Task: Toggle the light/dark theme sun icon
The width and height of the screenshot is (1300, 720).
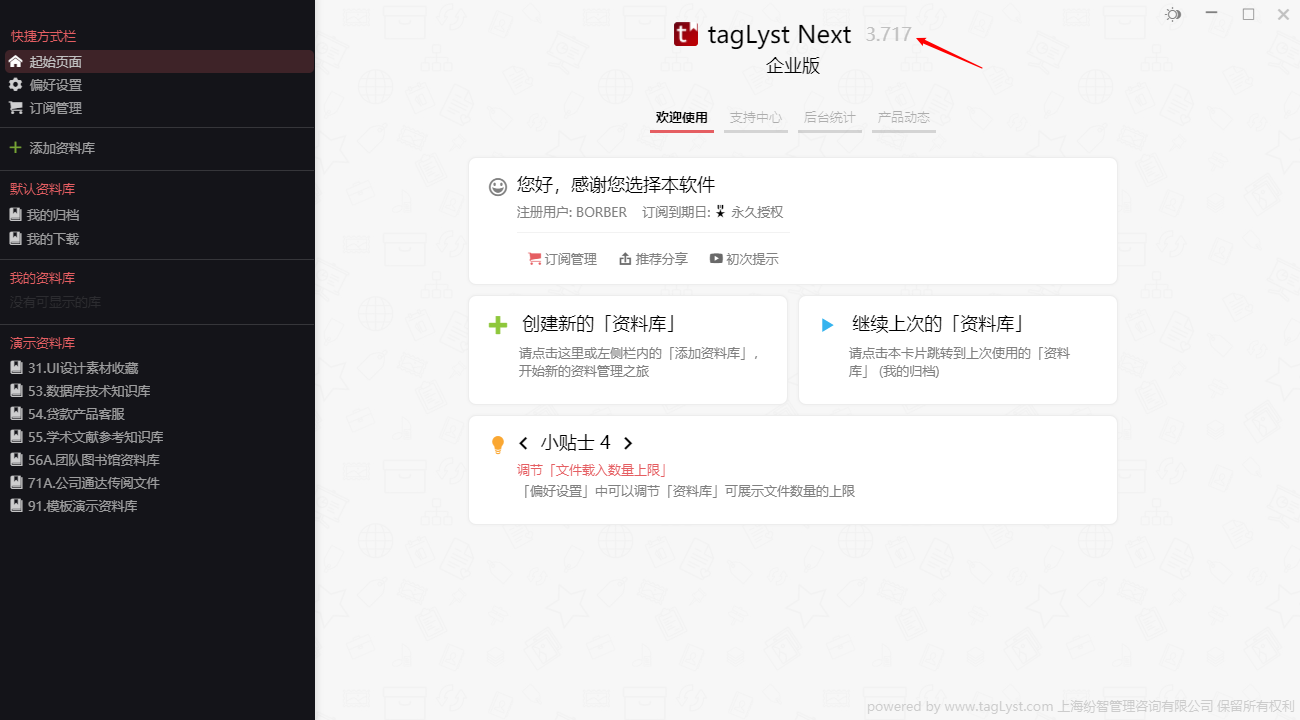Action: [1173, 14]
